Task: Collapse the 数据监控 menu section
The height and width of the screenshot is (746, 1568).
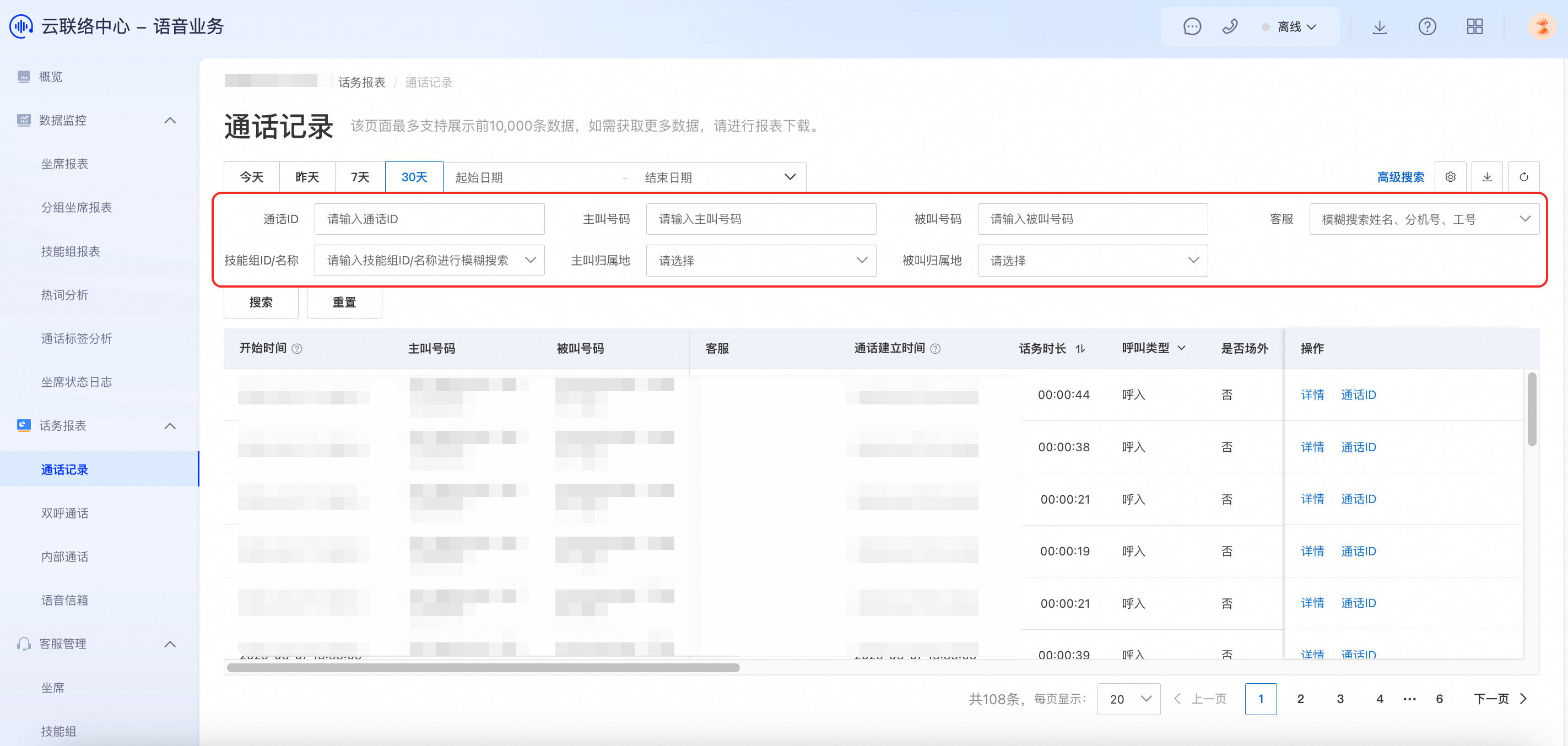Action: pos(170,121)
